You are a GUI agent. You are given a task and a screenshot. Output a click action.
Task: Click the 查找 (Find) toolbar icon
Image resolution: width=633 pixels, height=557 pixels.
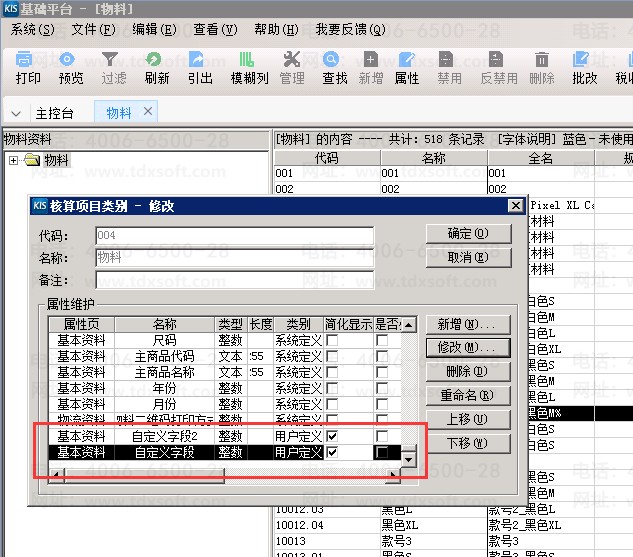[334, 68]
